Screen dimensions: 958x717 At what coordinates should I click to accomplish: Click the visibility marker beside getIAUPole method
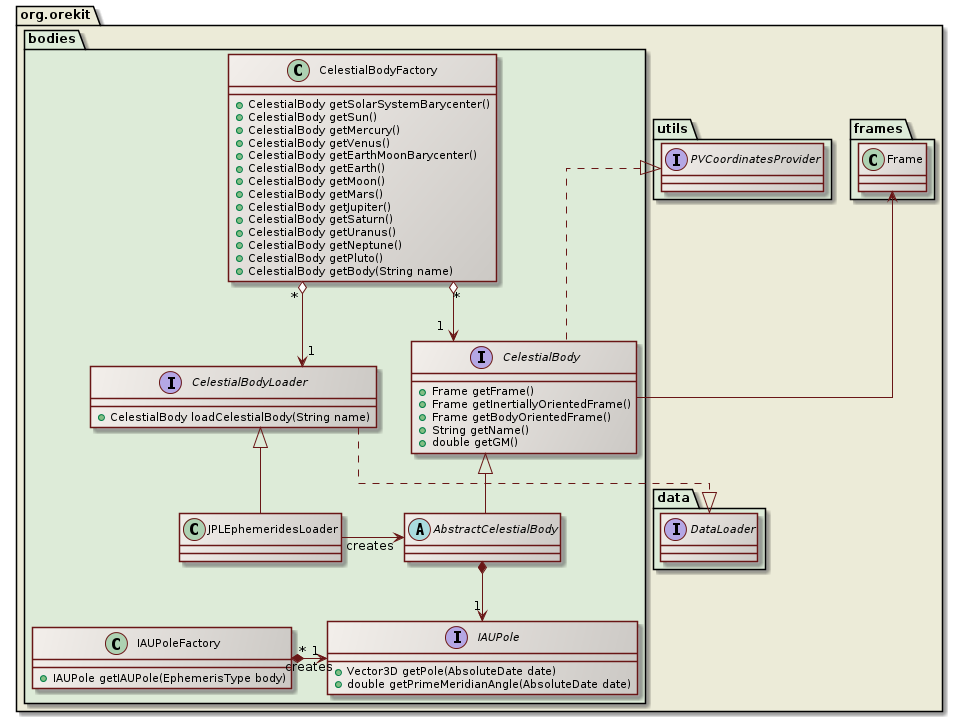coord(44,677)
